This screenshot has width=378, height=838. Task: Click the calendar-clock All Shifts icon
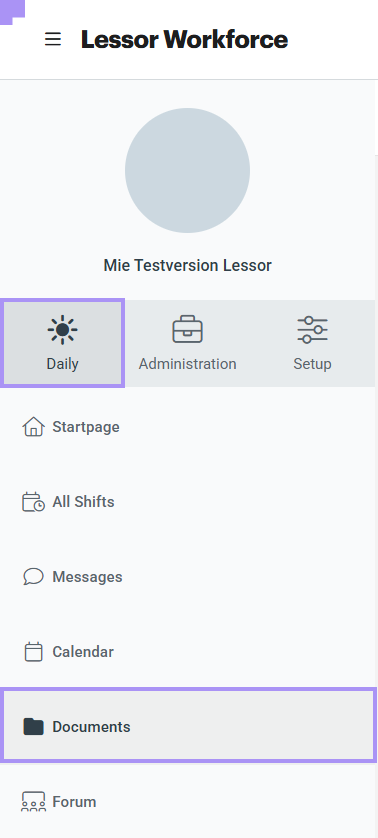point(33,502)
